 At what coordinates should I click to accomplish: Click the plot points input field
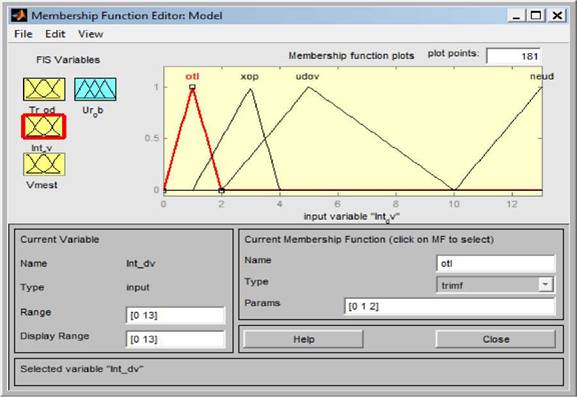[x=513, y=56]
